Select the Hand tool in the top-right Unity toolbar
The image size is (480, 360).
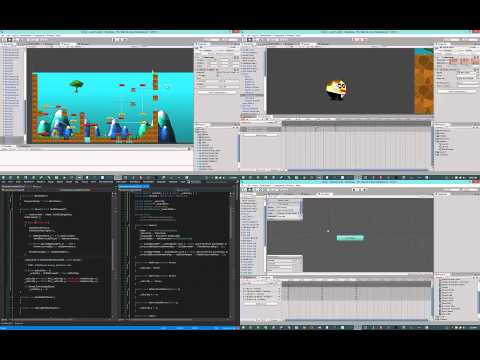tap(244, 40)
